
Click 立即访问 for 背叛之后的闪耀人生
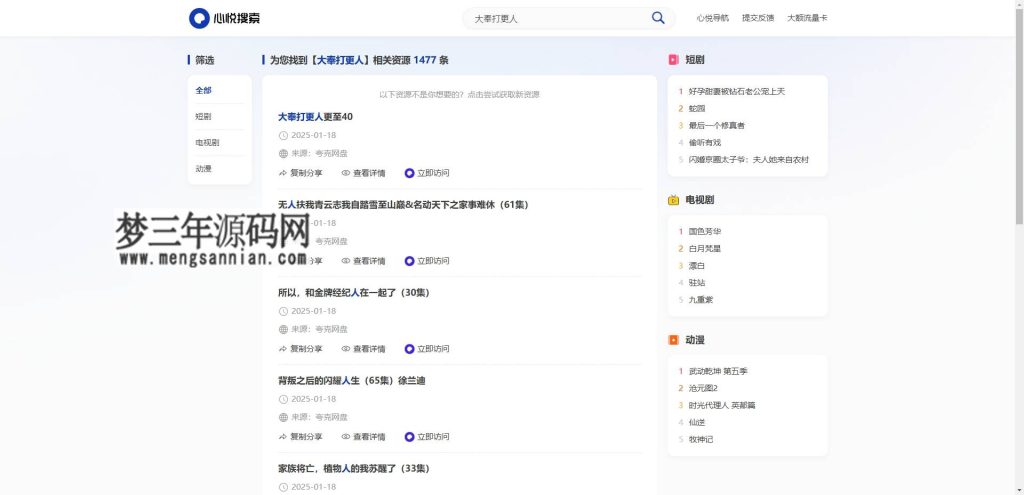(x=433, y=437)
